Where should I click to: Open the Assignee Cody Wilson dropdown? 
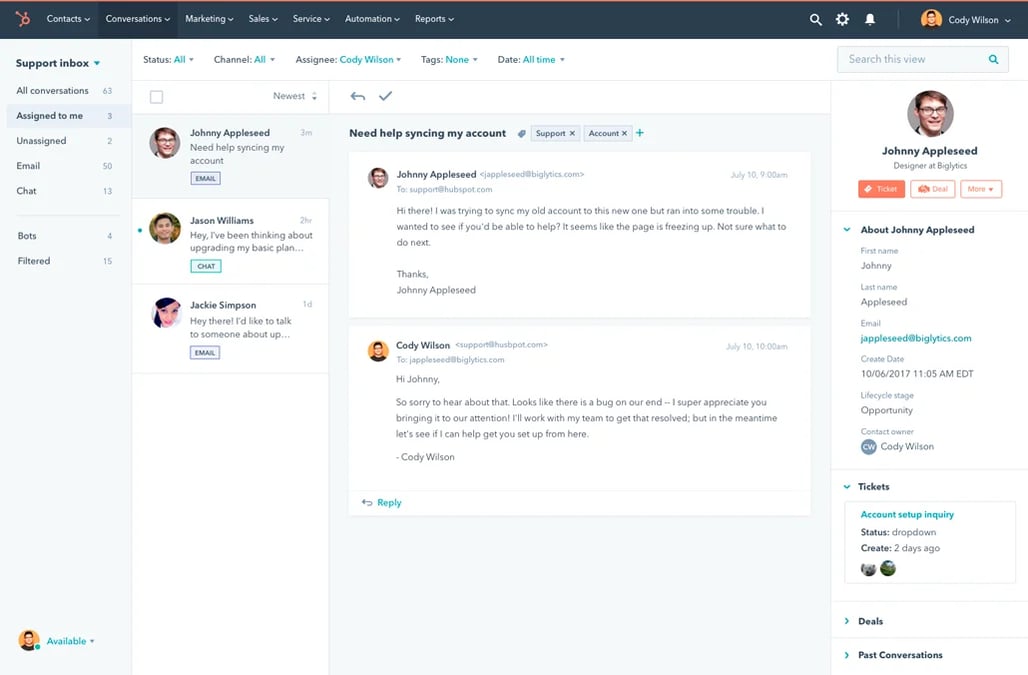(x=370, y=60)
